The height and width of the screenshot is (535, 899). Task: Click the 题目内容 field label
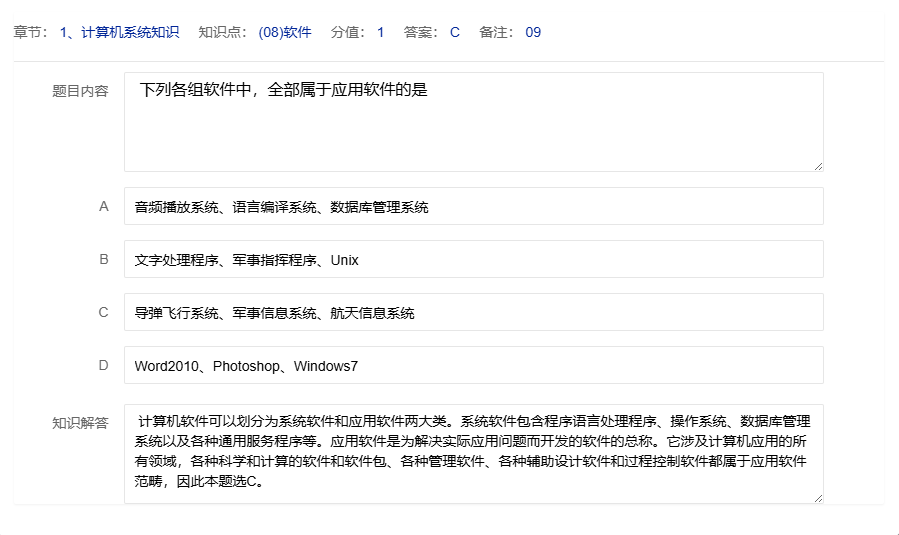tap(80, 91)
